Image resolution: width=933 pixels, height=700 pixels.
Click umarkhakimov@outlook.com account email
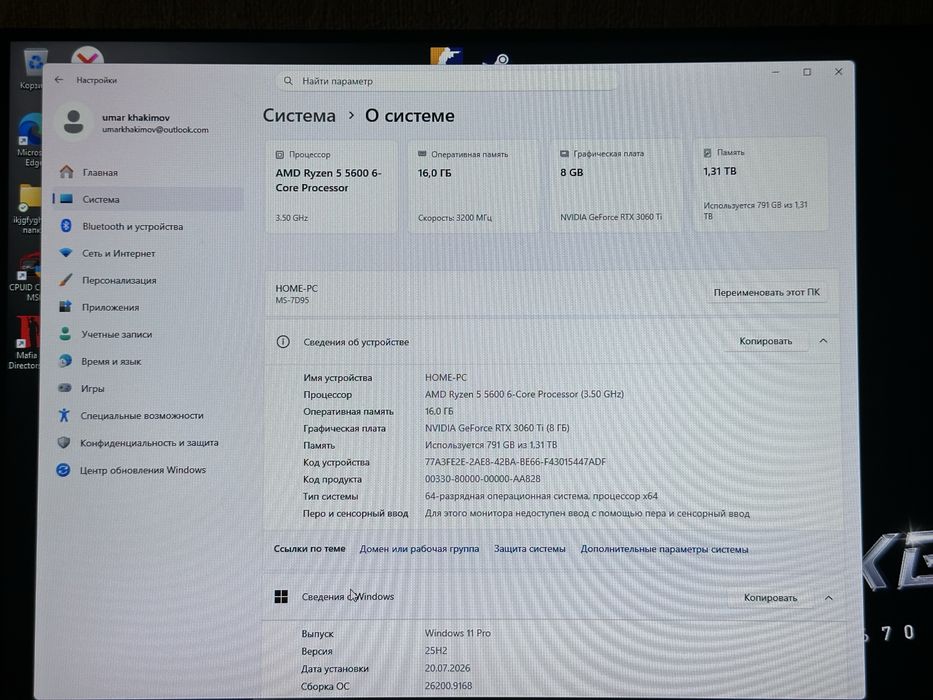(155, 130)
